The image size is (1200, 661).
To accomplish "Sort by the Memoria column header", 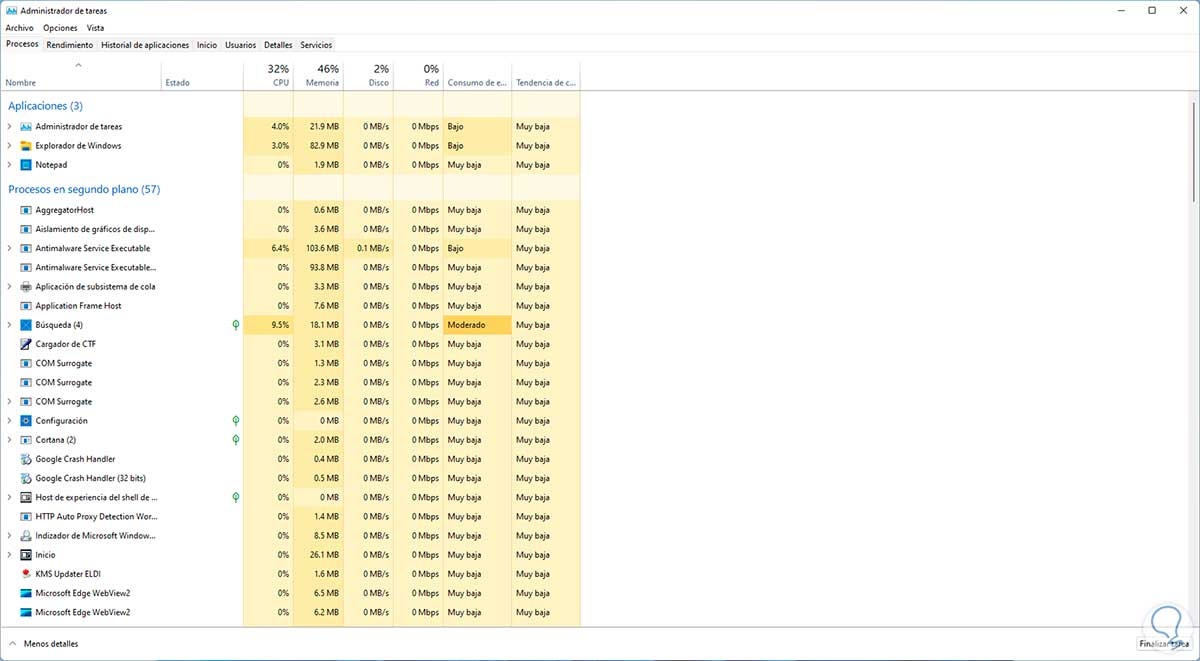I will point(322,76).
